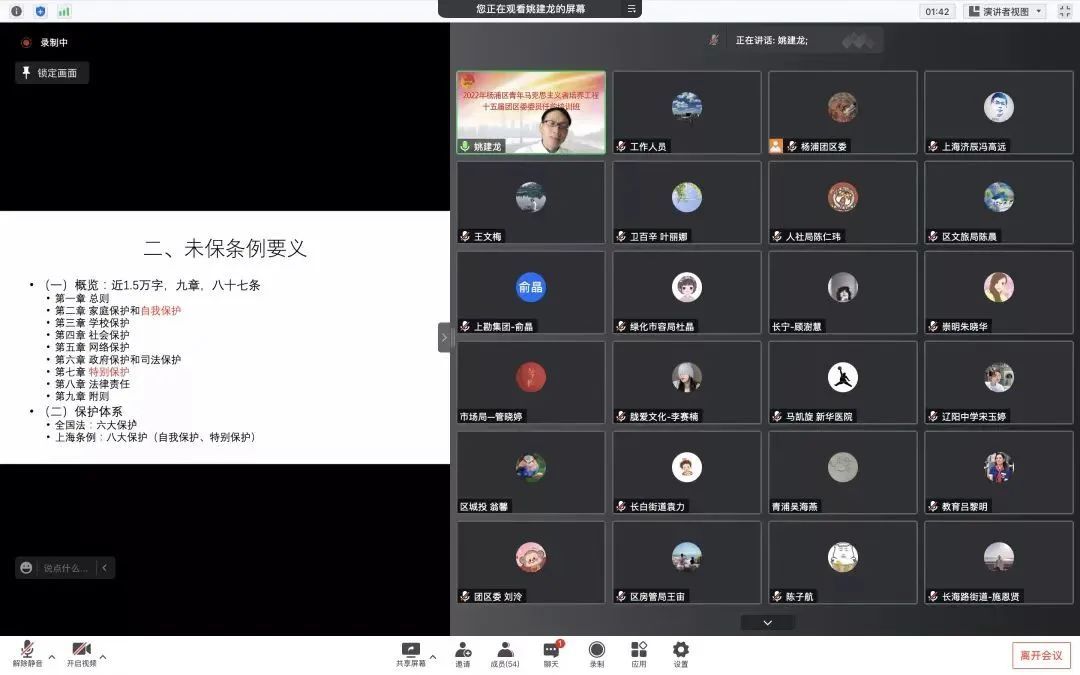Screen dimensions: 1080x675
Task: Open members list (54)
Action: pos(505,654)
